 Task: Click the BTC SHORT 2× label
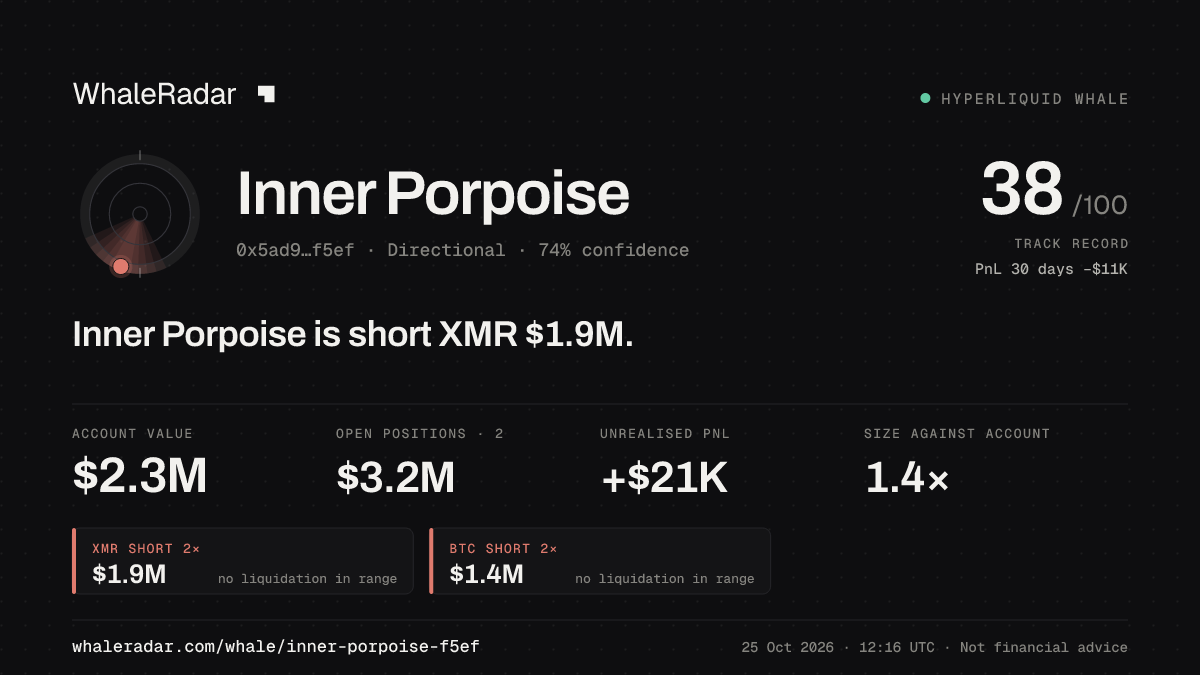[503, 549]
